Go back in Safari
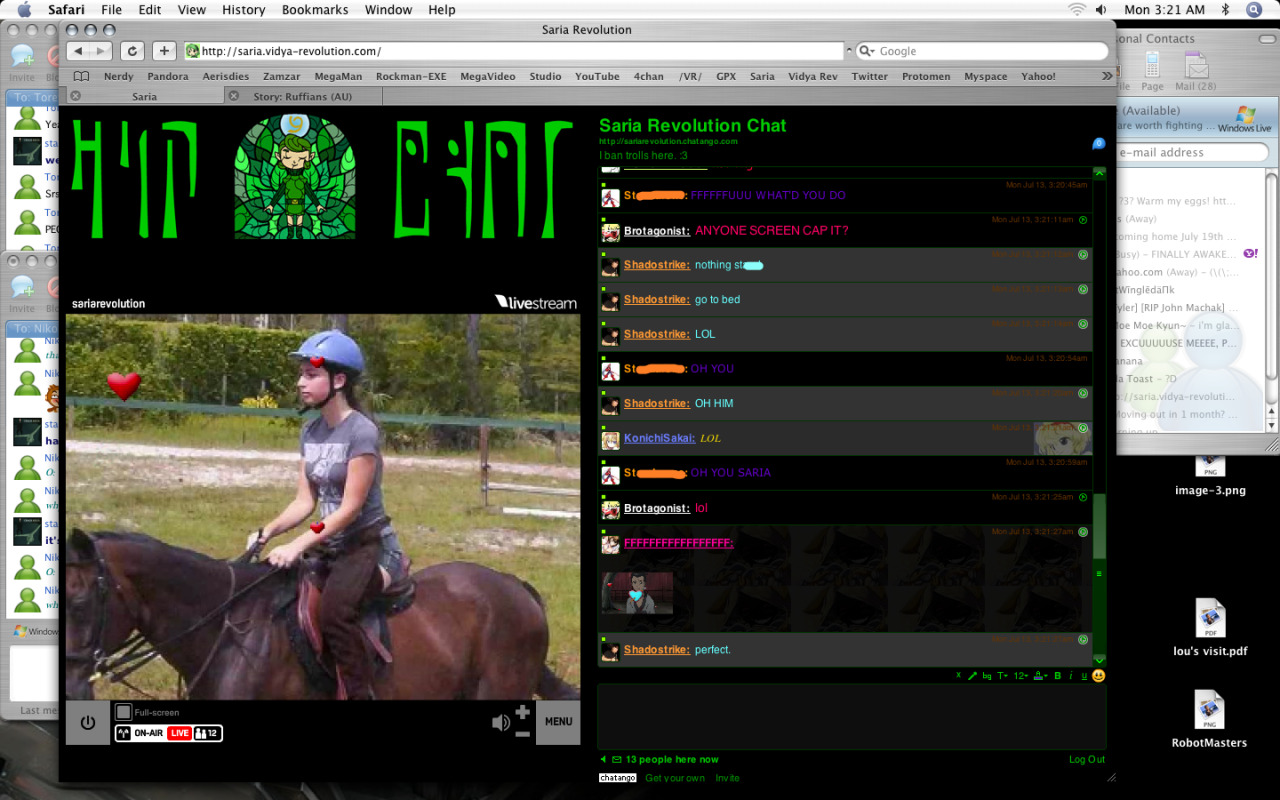 point(78,51)
